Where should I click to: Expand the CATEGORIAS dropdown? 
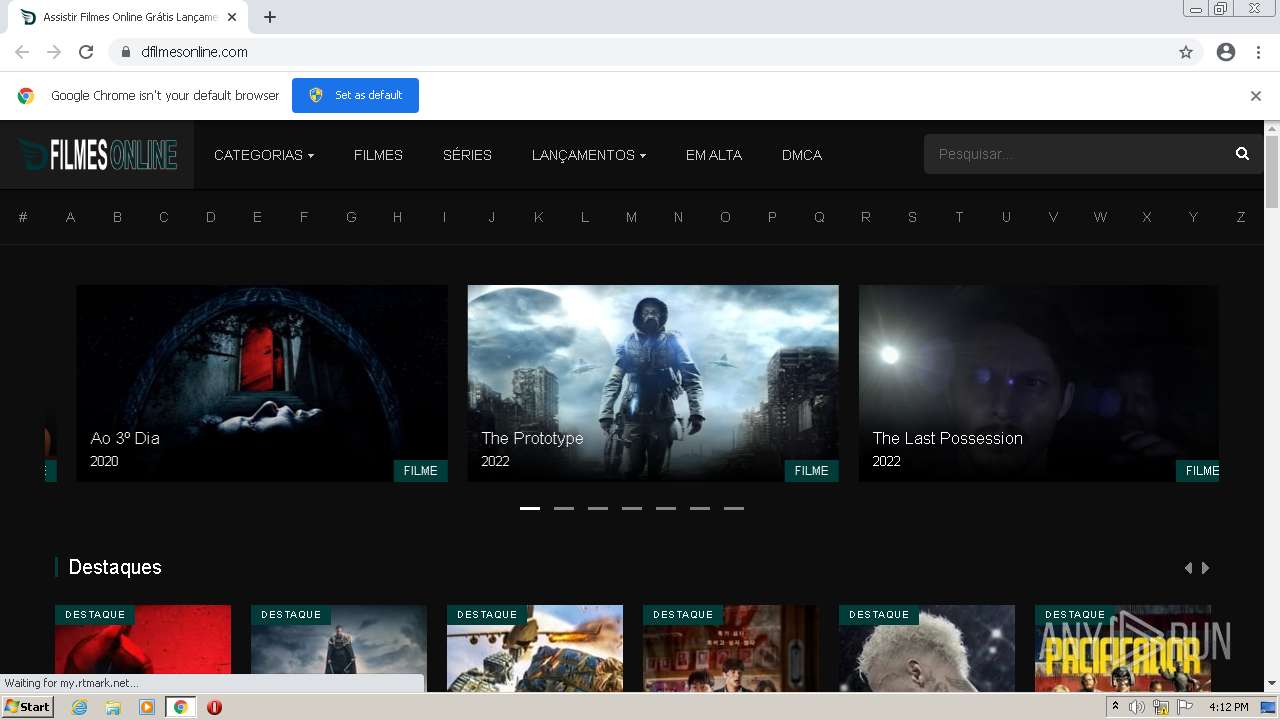click(x=264, y=155)
